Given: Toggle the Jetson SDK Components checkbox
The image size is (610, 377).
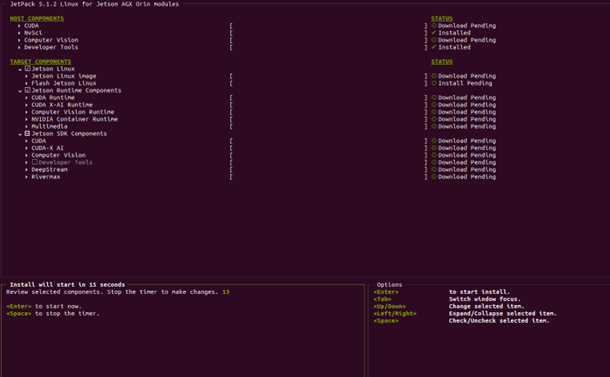Looking at the screenshot, I should pyautogui.click(x=27, y=133).
